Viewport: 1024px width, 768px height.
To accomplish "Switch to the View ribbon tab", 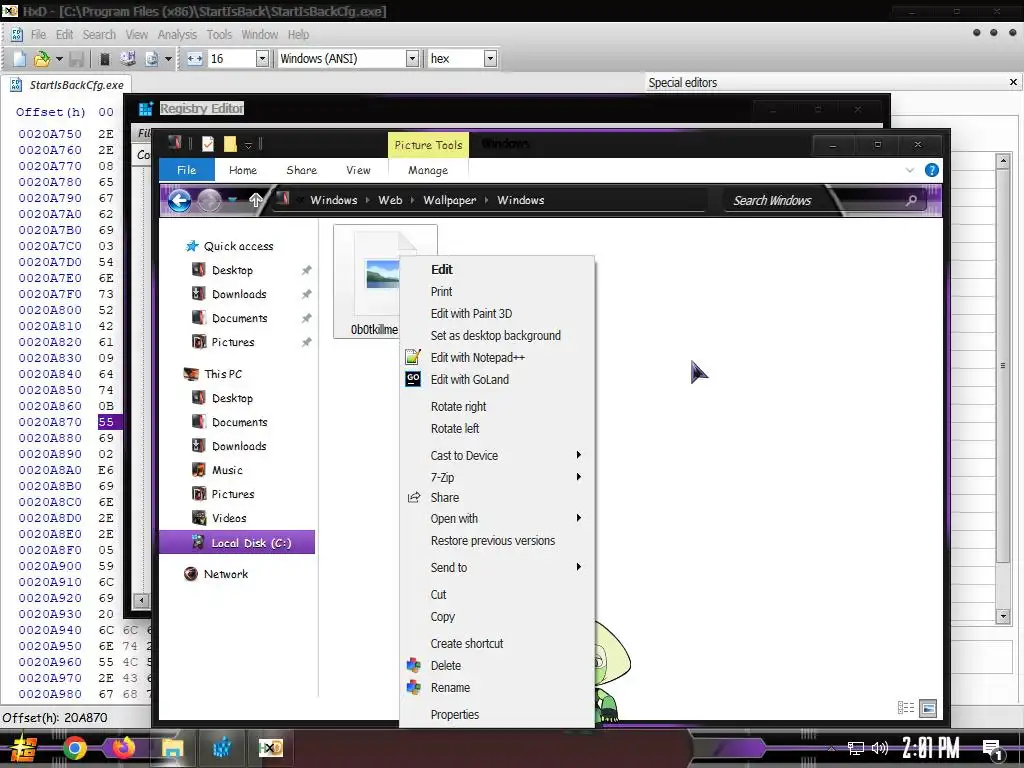I will (x=358, y=170).
